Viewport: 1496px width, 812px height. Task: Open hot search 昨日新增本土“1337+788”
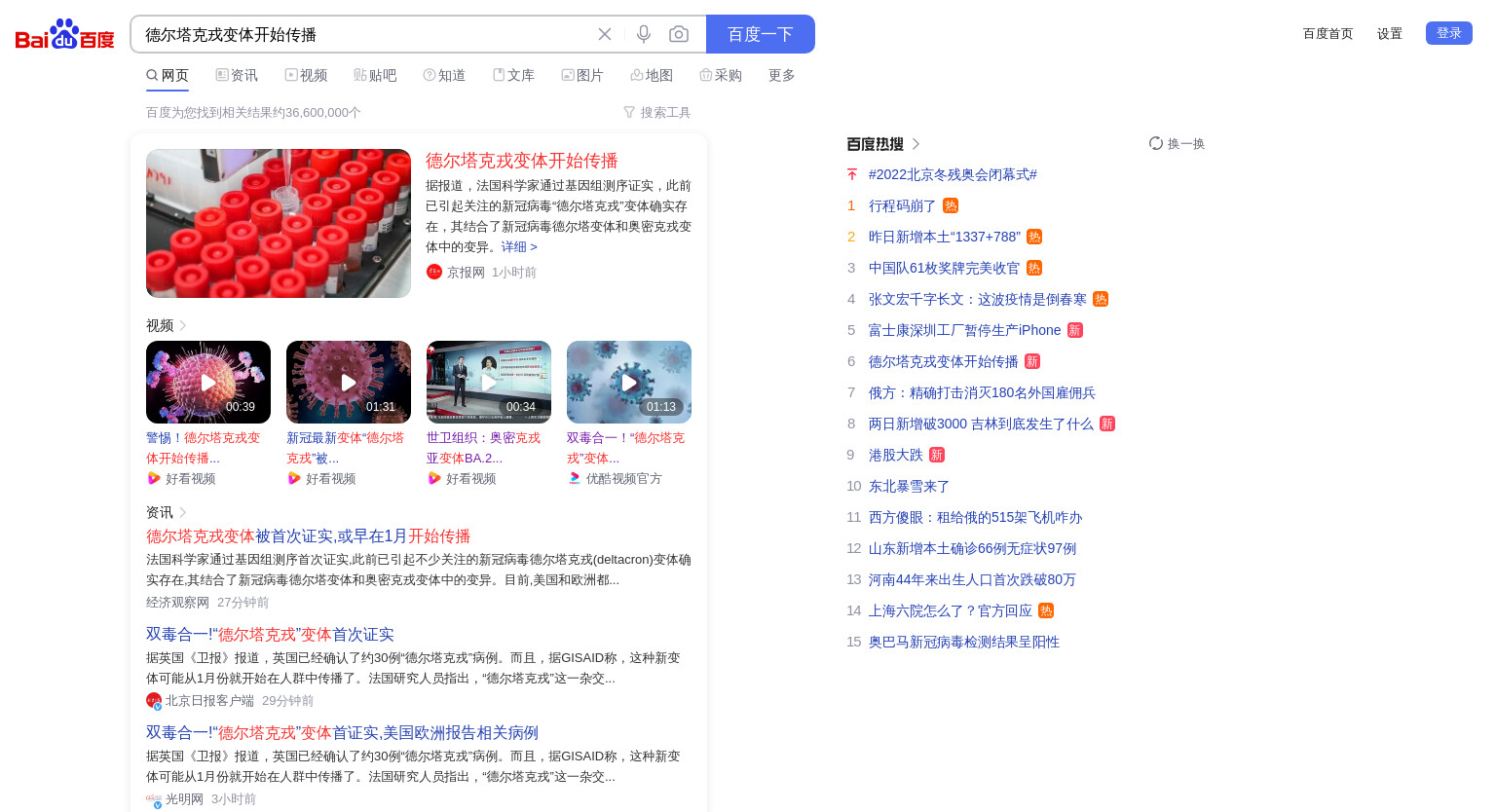point(945,237)
